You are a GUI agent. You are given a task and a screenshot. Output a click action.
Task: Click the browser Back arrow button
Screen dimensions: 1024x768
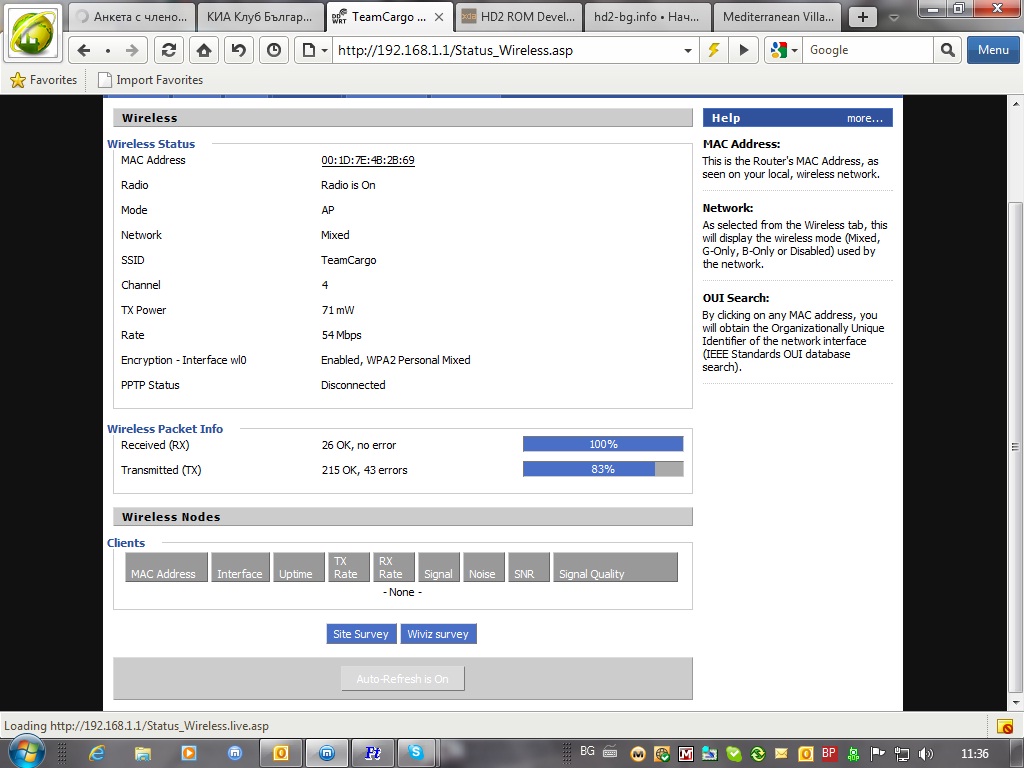[x=85, y=50]
